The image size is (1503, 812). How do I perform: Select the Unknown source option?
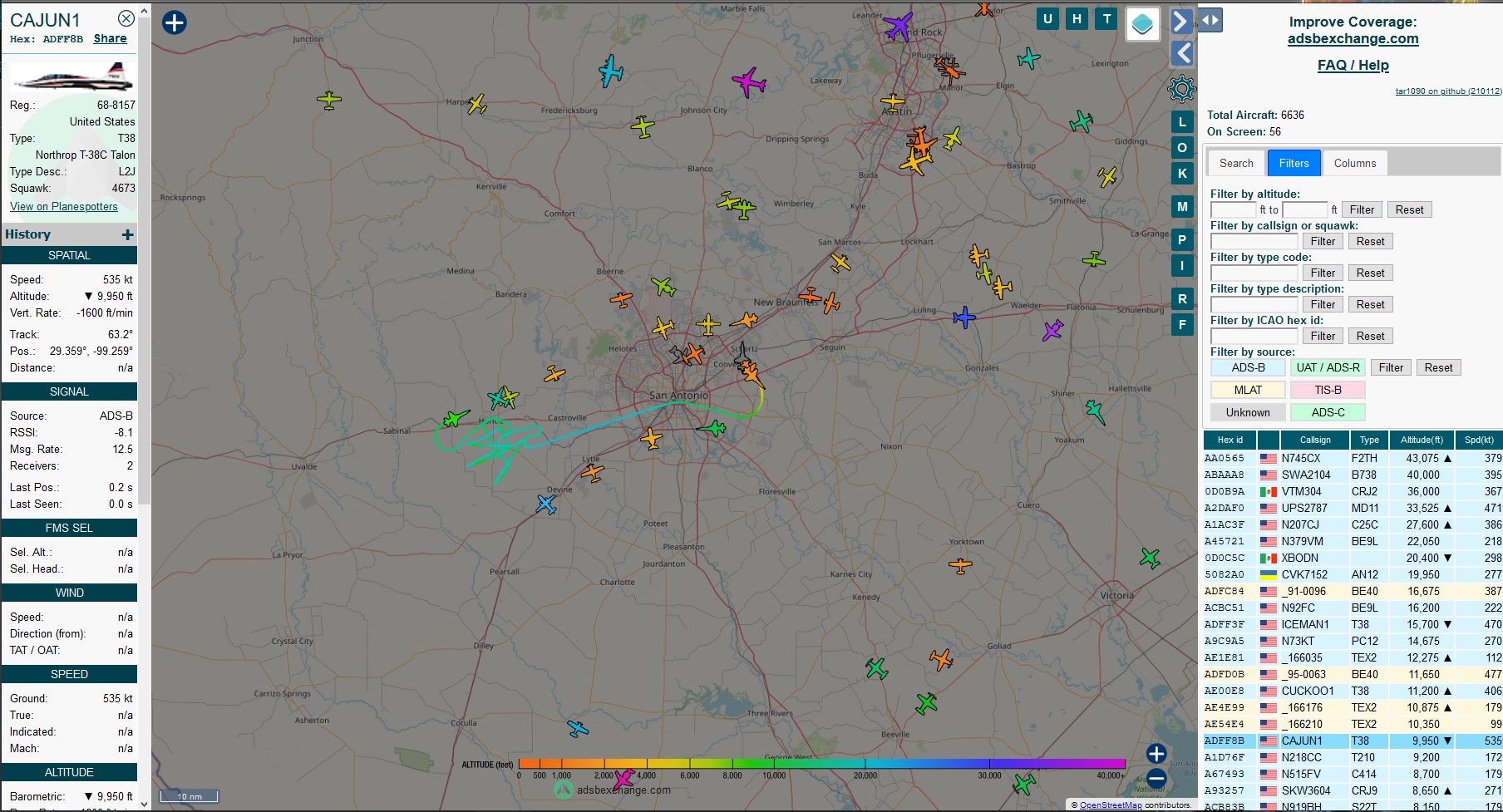tap(1248, 412)
